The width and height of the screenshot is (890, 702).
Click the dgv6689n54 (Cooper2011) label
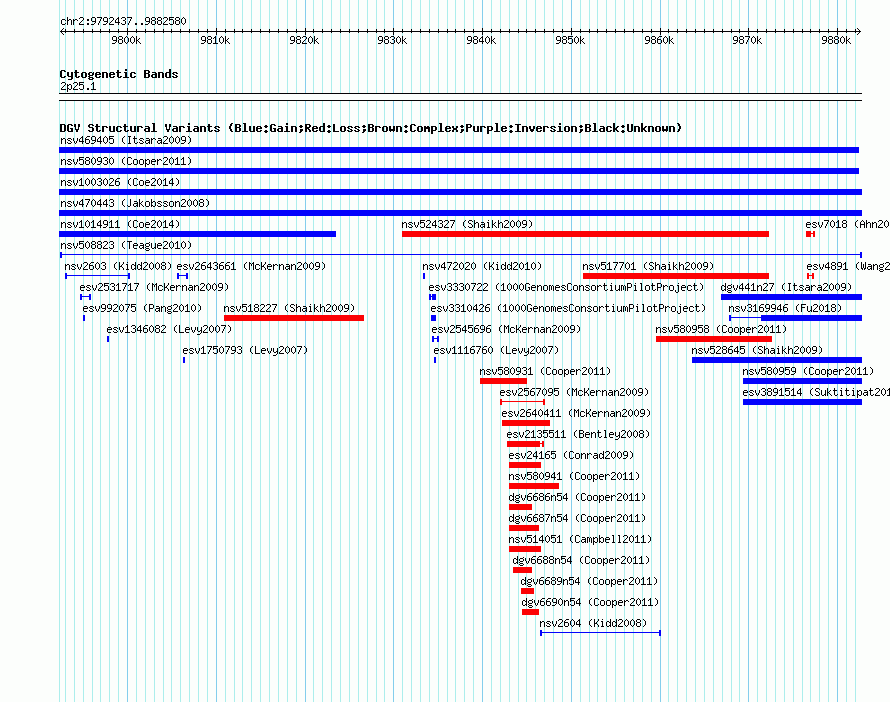[589, 581]
